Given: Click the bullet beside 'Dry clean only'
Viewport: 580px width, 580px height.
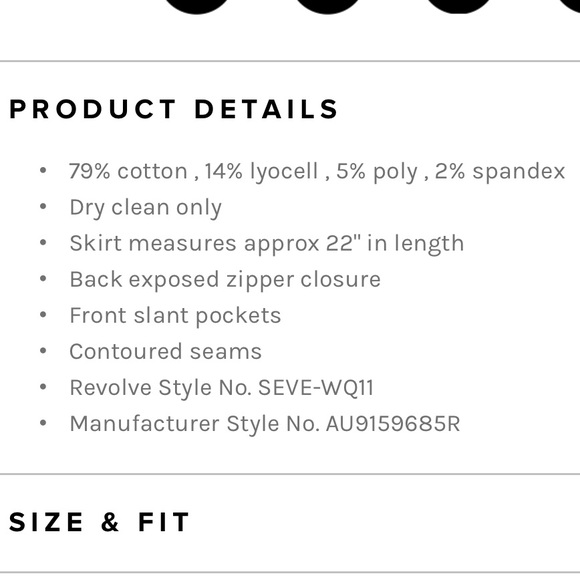Looking at the screenshot, I should (43, 206).
